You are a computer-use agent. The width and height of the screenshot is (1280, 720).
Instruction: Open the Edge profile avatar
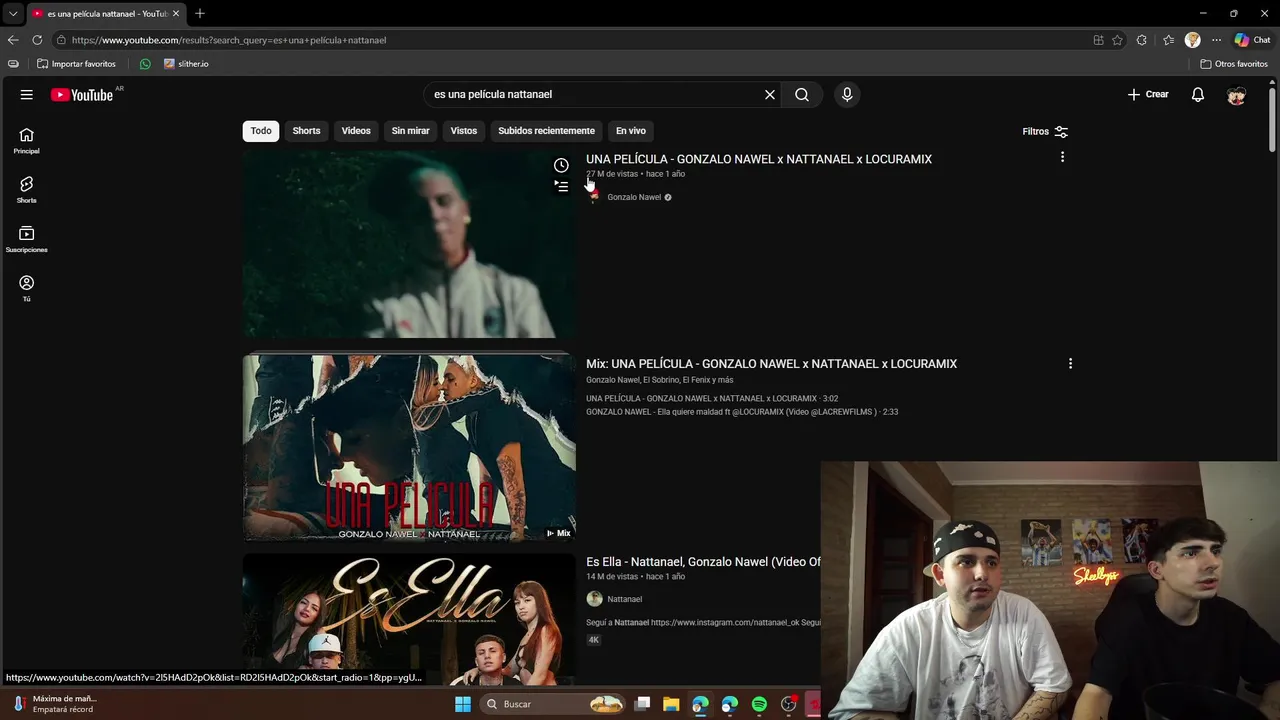1192,40
